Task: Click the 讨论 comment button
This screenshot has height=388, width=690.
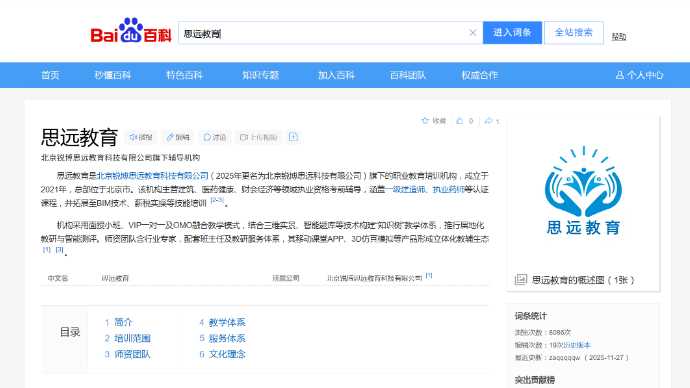Action: 215,137
